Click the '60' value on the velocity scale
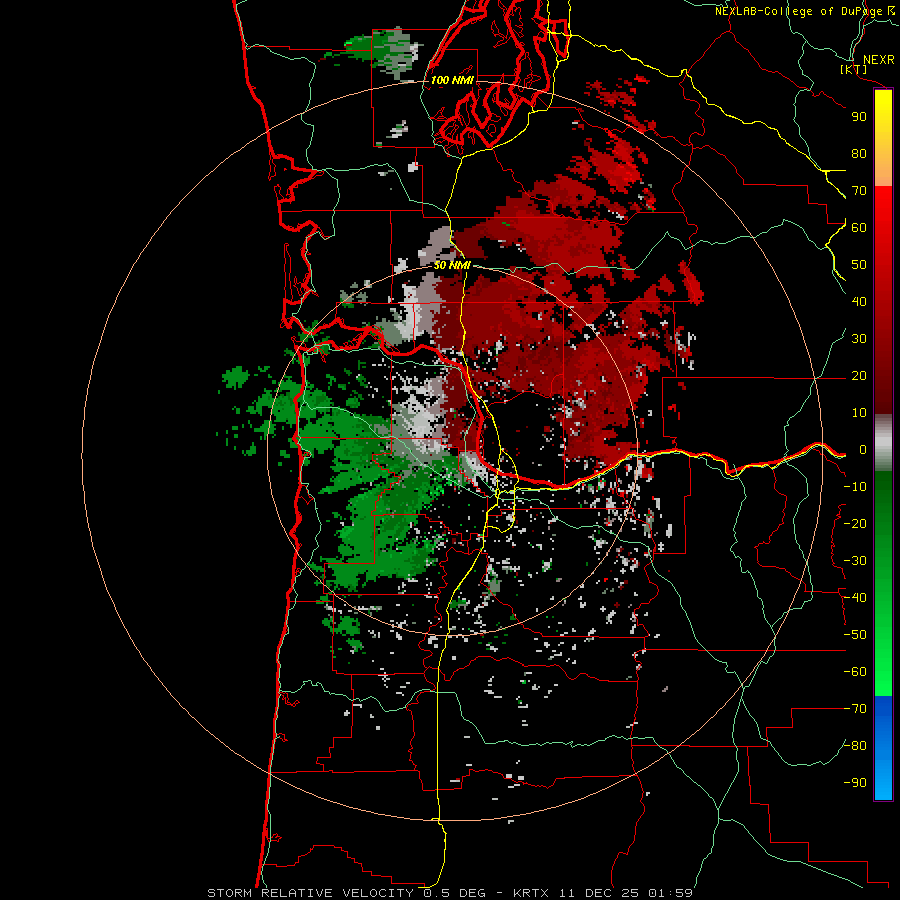900x900 pixels. [859, 227]
